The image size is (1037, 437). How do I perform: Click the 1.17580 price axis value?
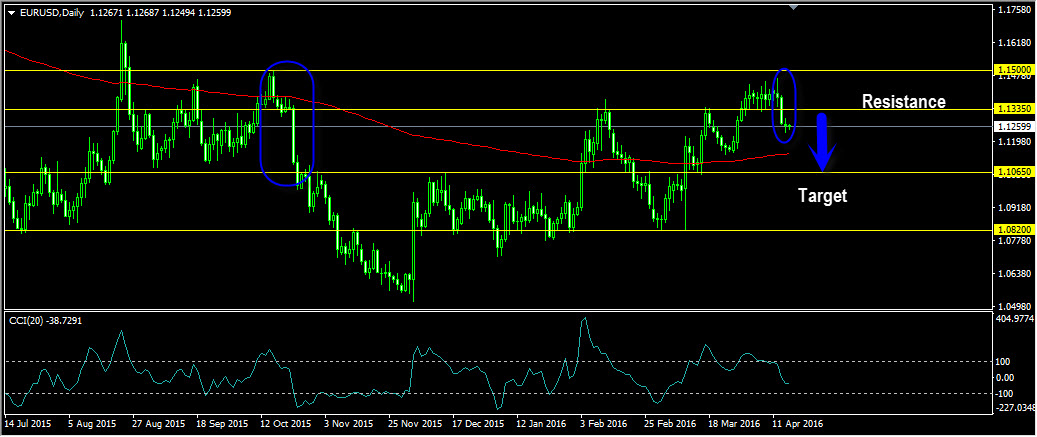[1016, 10]
